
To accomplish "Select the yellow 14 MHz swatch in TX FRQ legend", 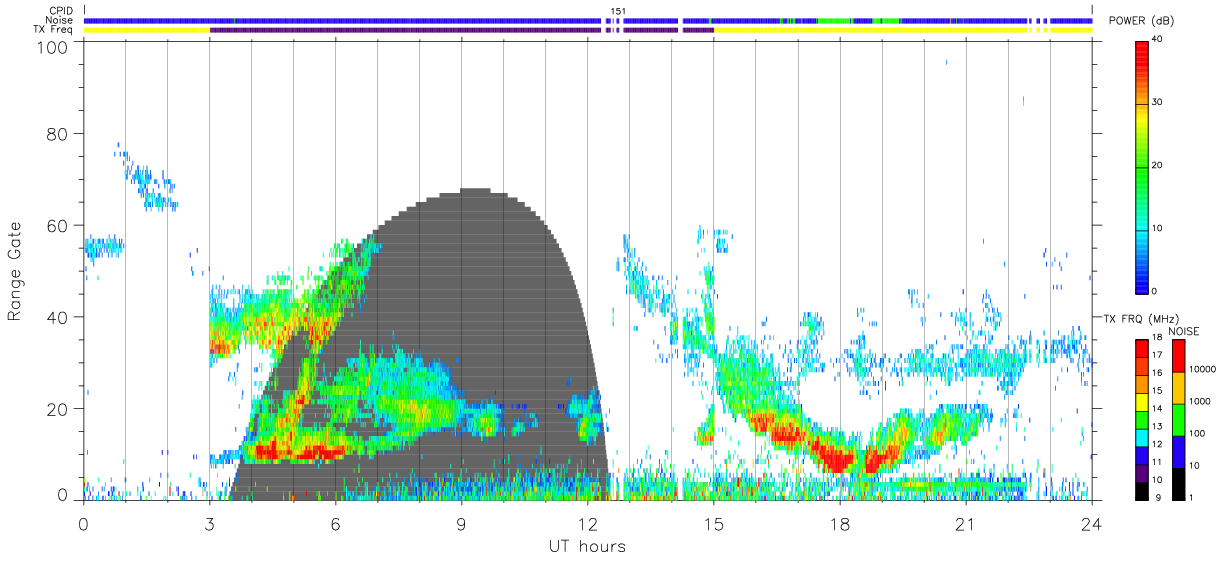I will tap(1142, 401).
